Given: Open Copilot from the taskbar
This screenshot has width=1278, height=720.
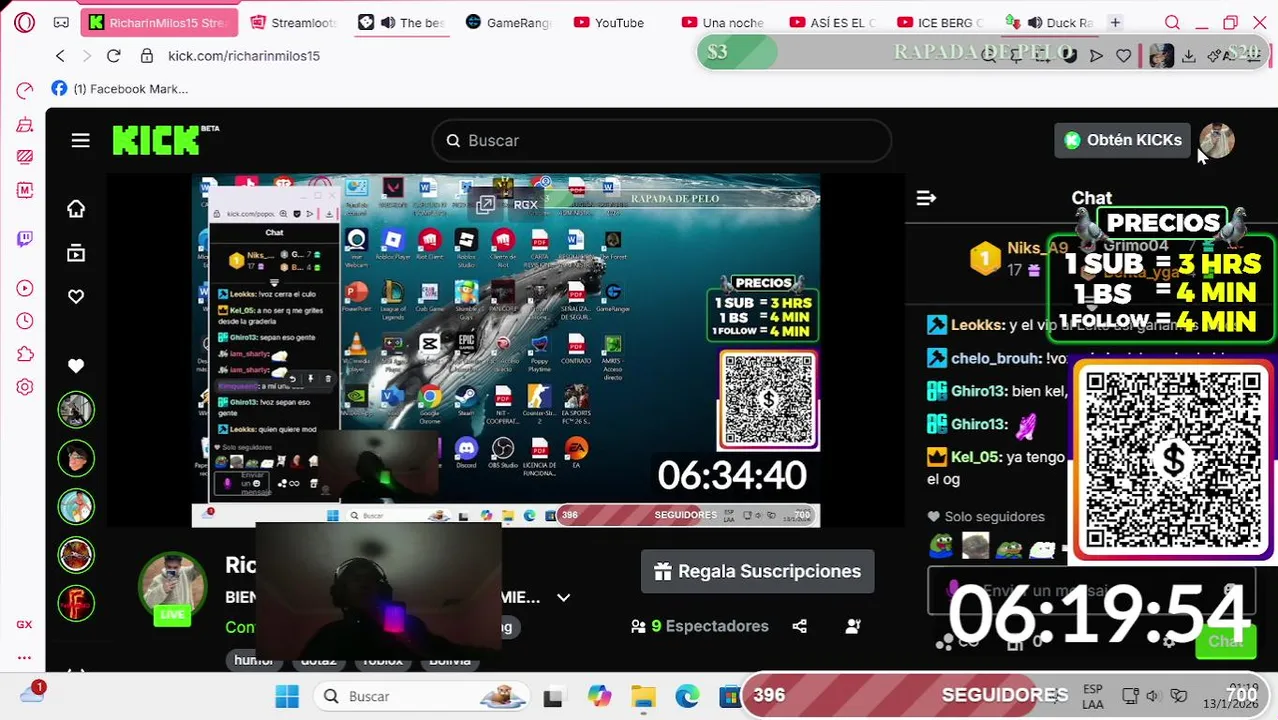Looking at the screenshot, I should tap(599, 697).
